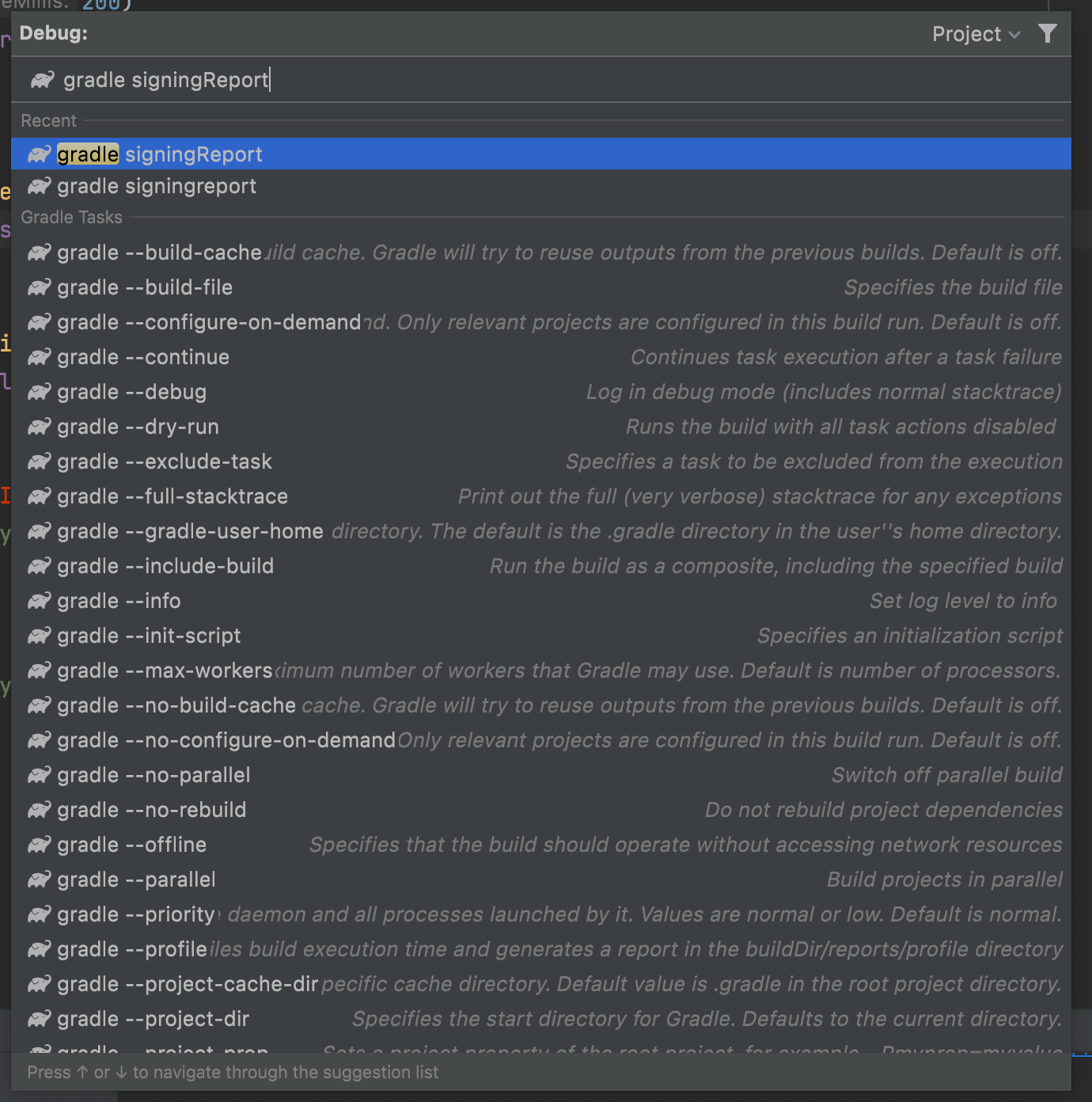Choose the gradle --continue task

tap(541, 357)
